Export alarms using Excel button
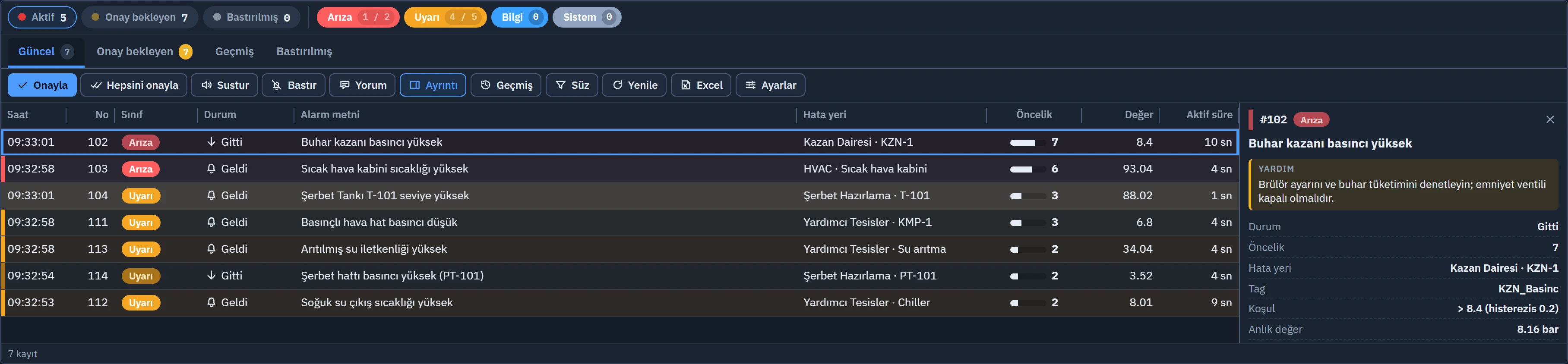This screenshot has height=364, width=1568. click(701, 85)
